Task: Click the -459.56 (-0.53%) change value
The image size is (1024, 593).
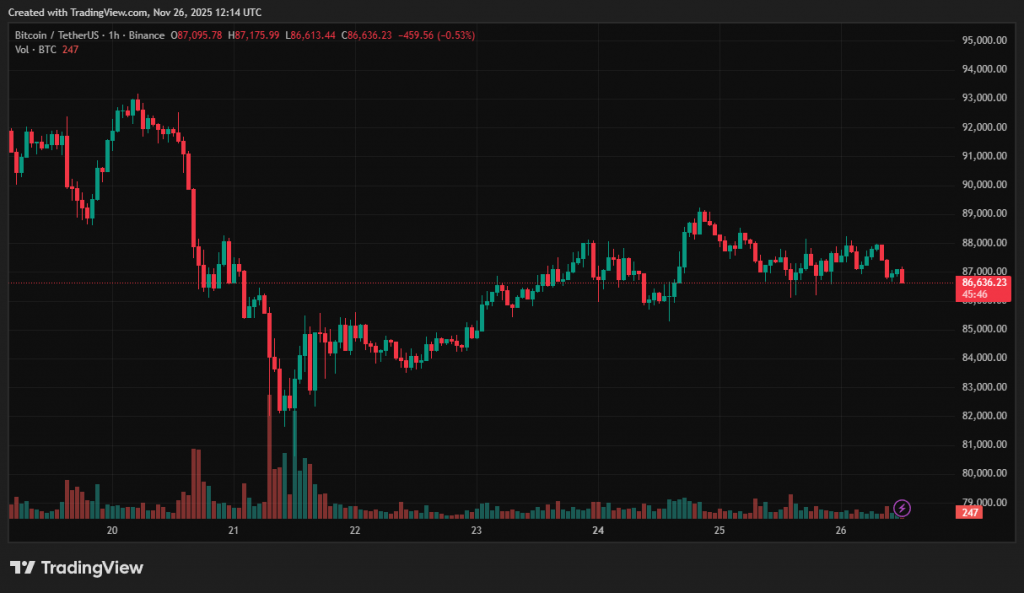Action: (x=437, y=35)
